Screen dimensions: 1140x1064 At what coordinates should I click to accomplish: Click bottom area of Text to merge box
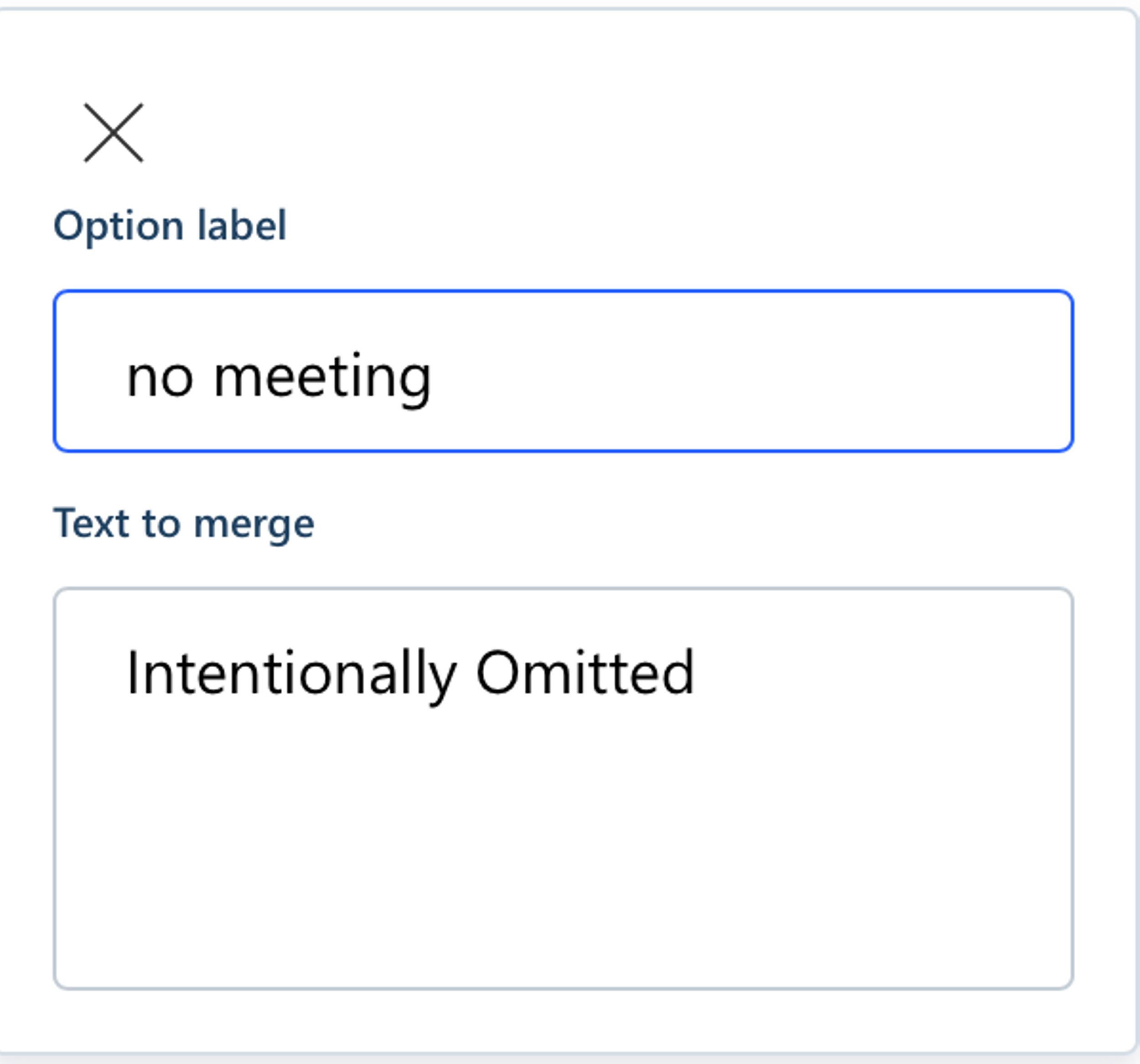[x=563, y=941]
